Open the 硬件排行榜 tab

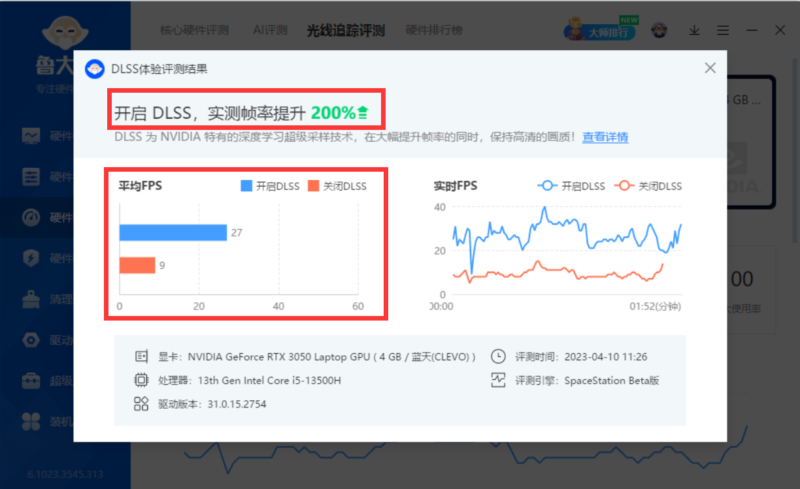pyautogui.click(x=434, y=30)
